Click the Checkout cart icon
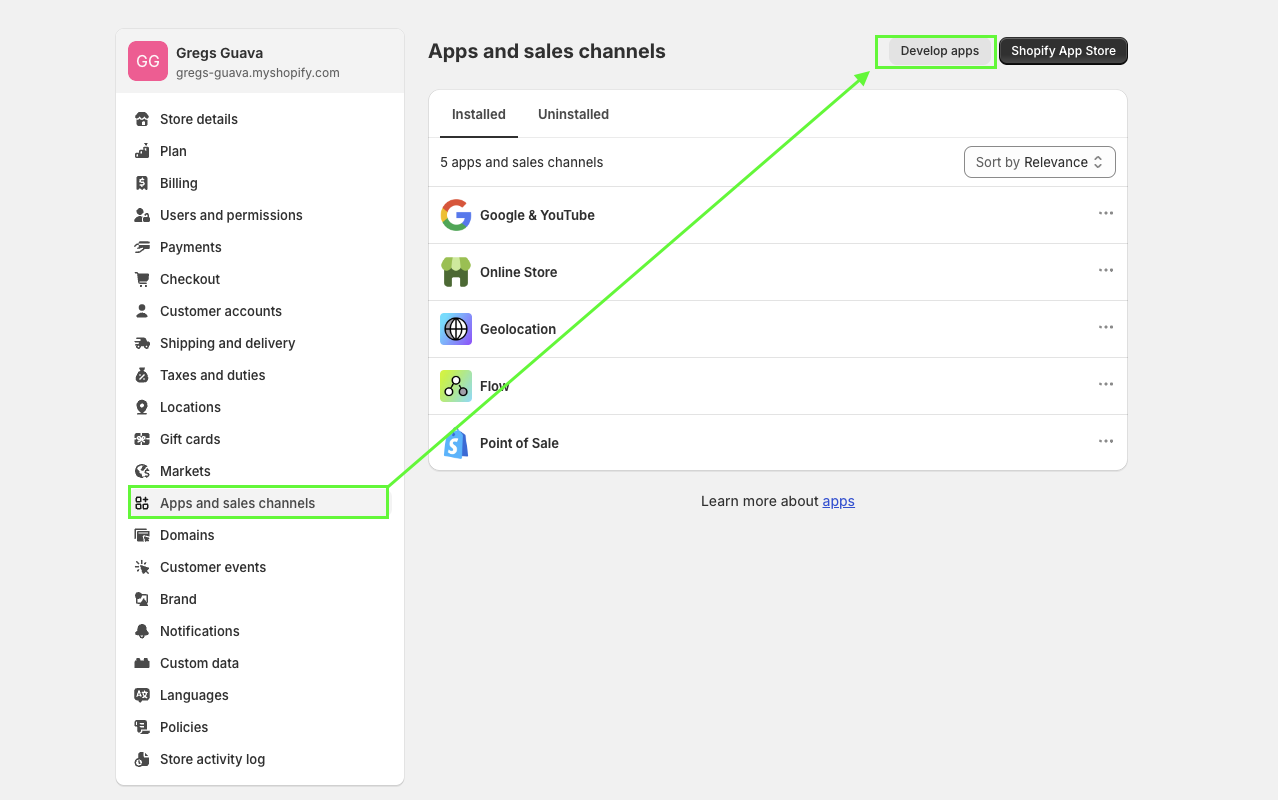Viewport: 1278px width, 800px height. pos(142,279)
